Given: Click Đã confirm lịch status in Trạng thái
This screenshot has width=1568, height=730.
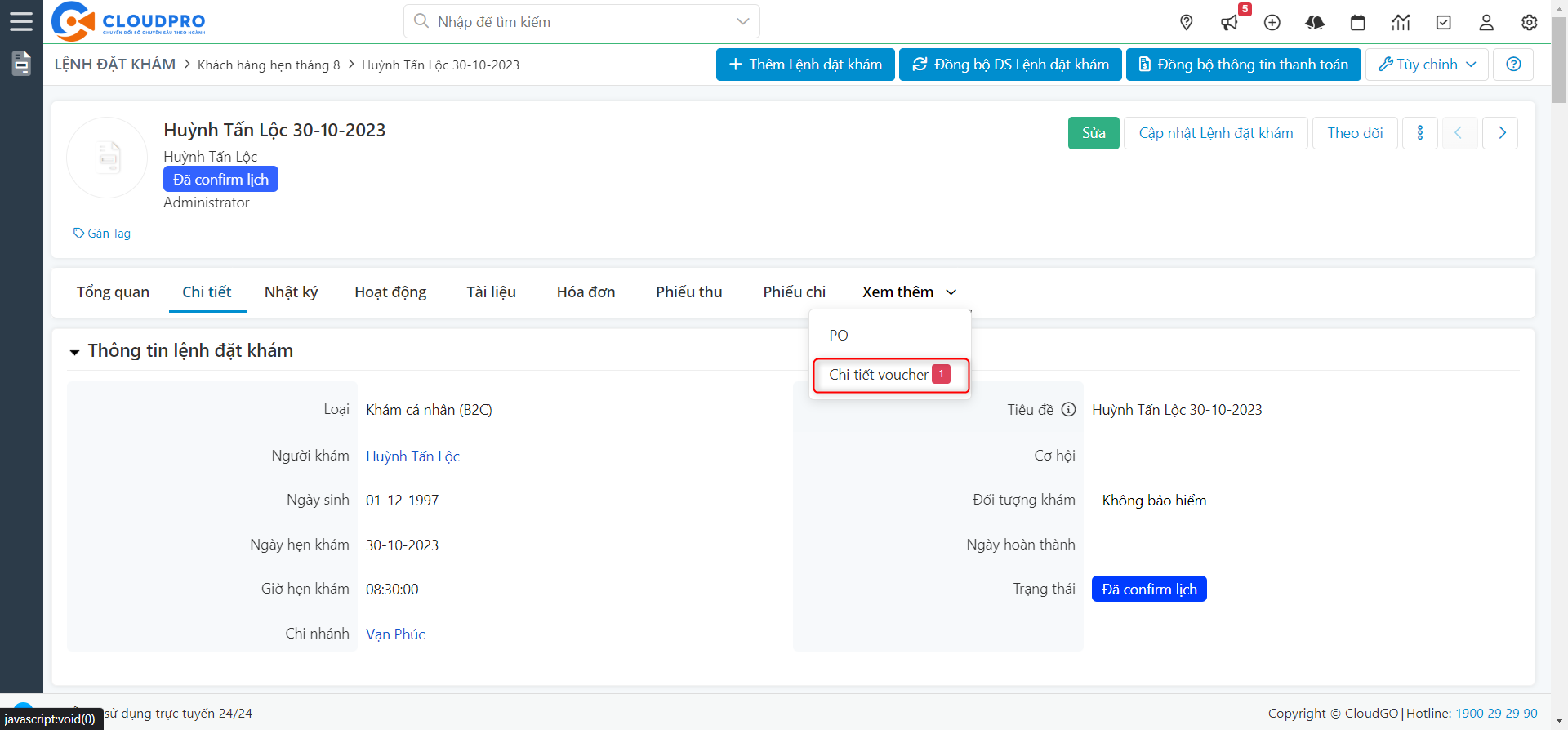Looking at the screenshot, I should 1149,590.
